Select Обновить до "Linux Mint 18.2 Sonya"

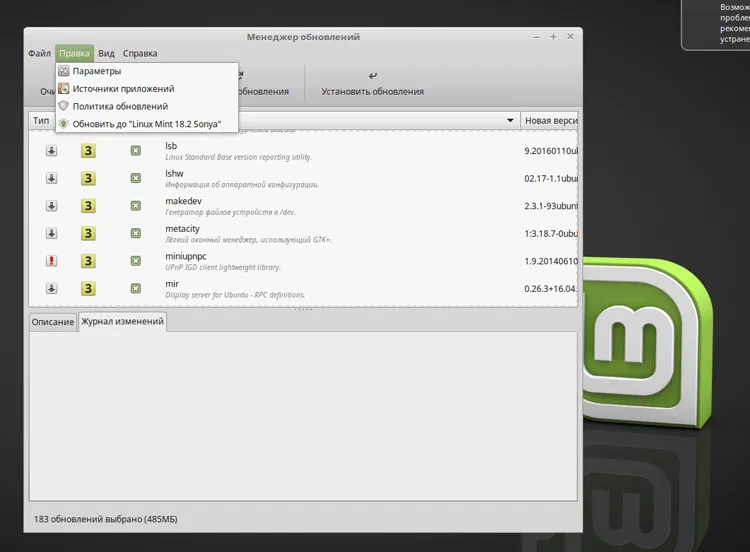coord(147,124)
